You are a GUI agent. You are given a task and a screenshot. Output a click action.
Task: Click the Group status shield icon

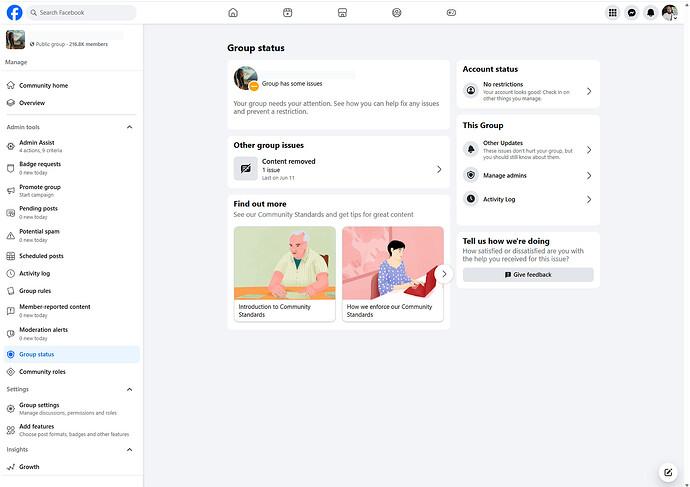click(11, 354)
